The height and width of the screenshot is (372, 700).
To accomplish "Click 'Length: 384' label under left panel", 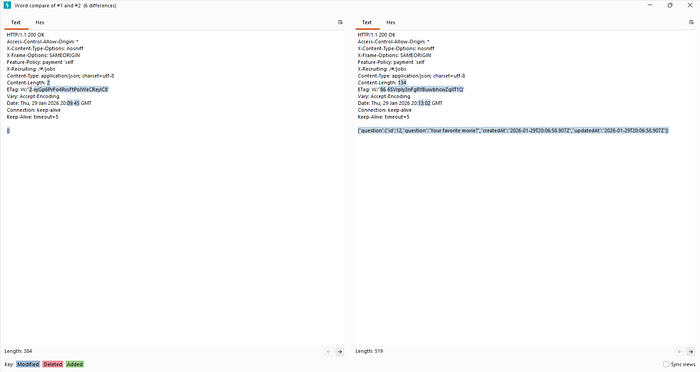I will [18, 351].
